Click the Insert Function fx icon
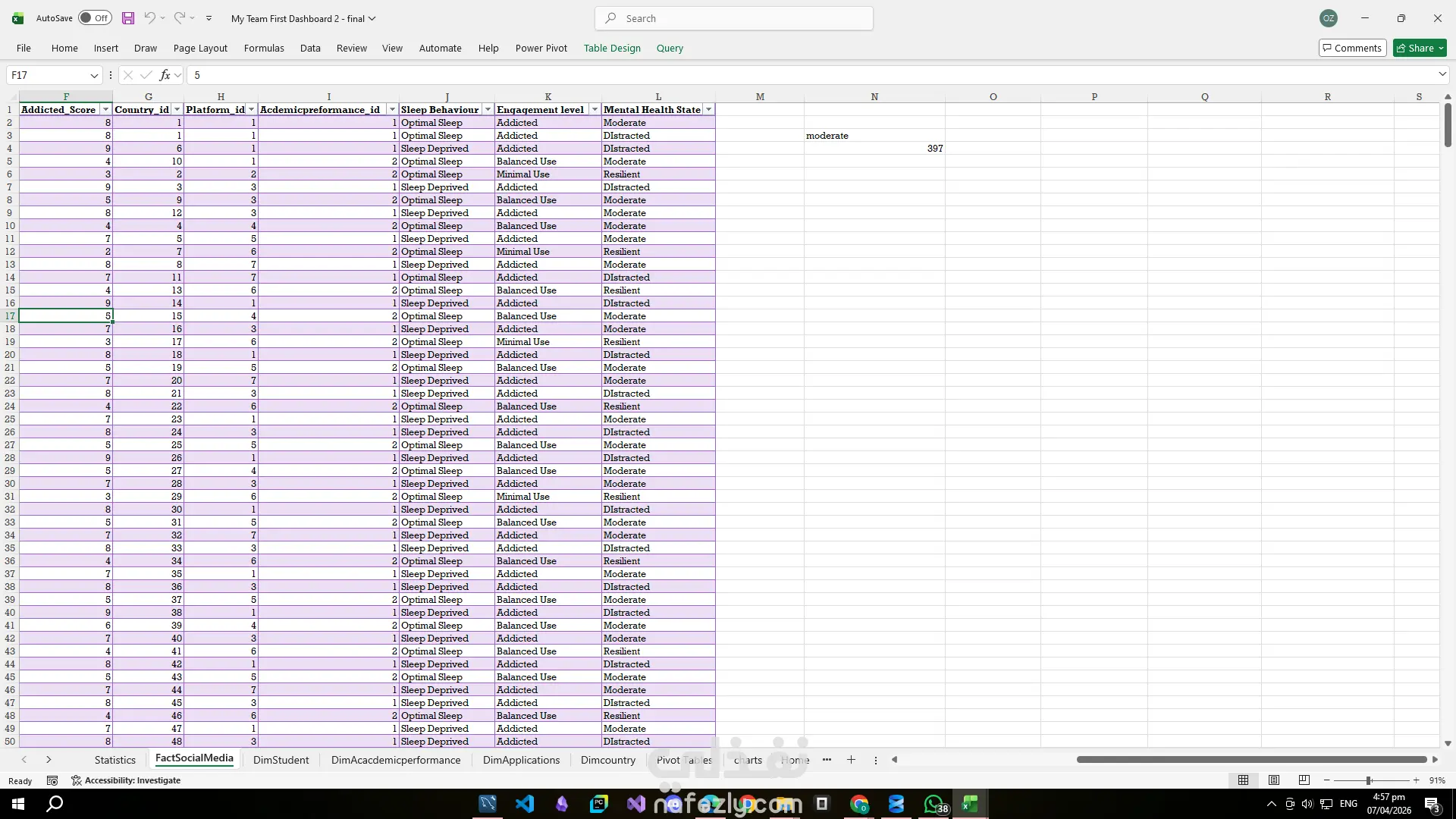This screenshot has width=1456, height=819. (x=165, y=75)
